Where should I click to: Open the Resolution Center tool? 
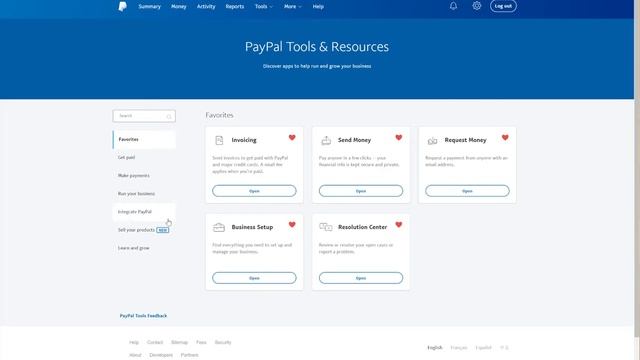point(361,278)
